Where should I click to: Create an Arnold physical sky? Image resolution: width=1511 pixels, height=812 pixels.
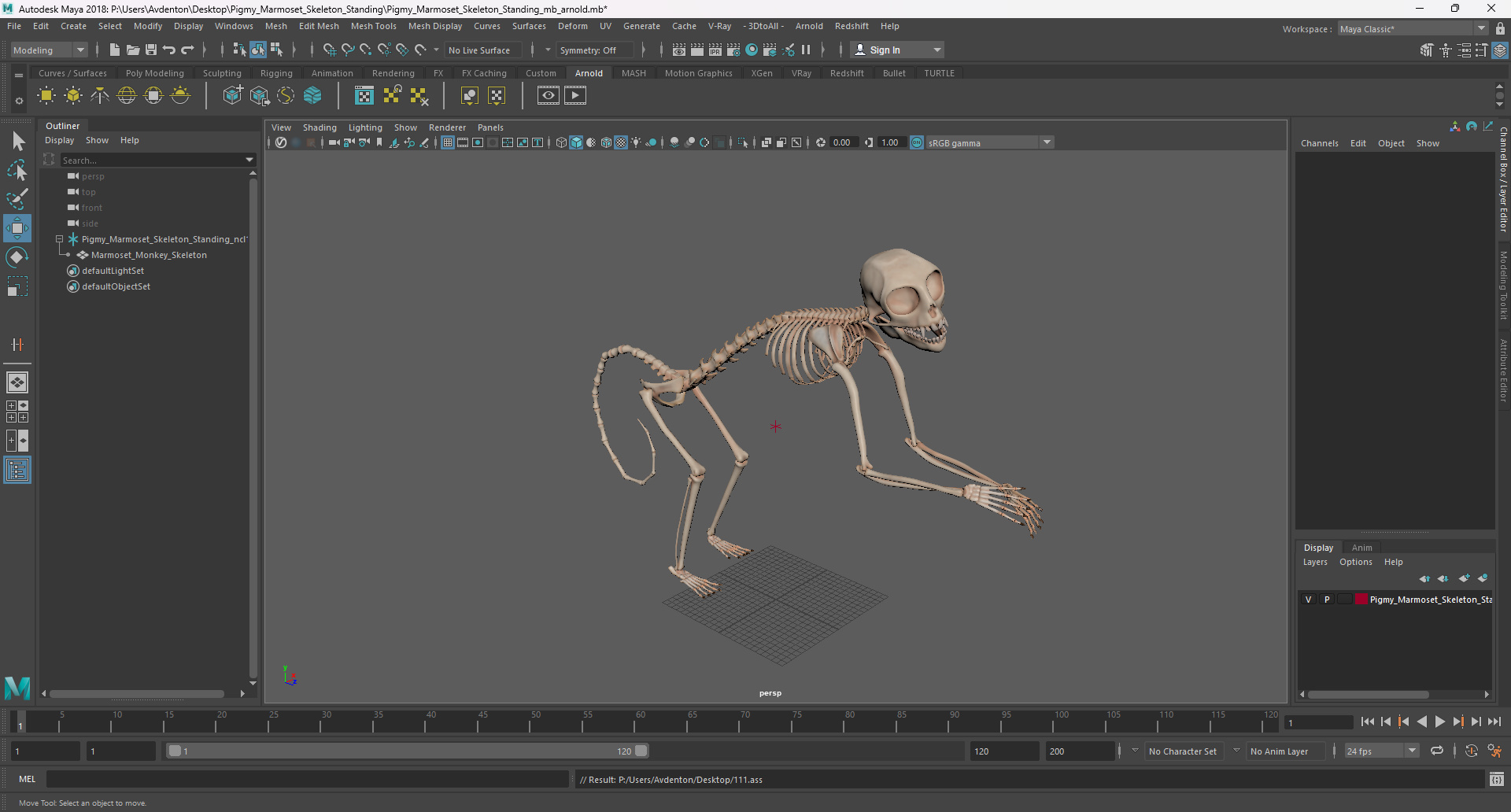(x=180, y=96)
